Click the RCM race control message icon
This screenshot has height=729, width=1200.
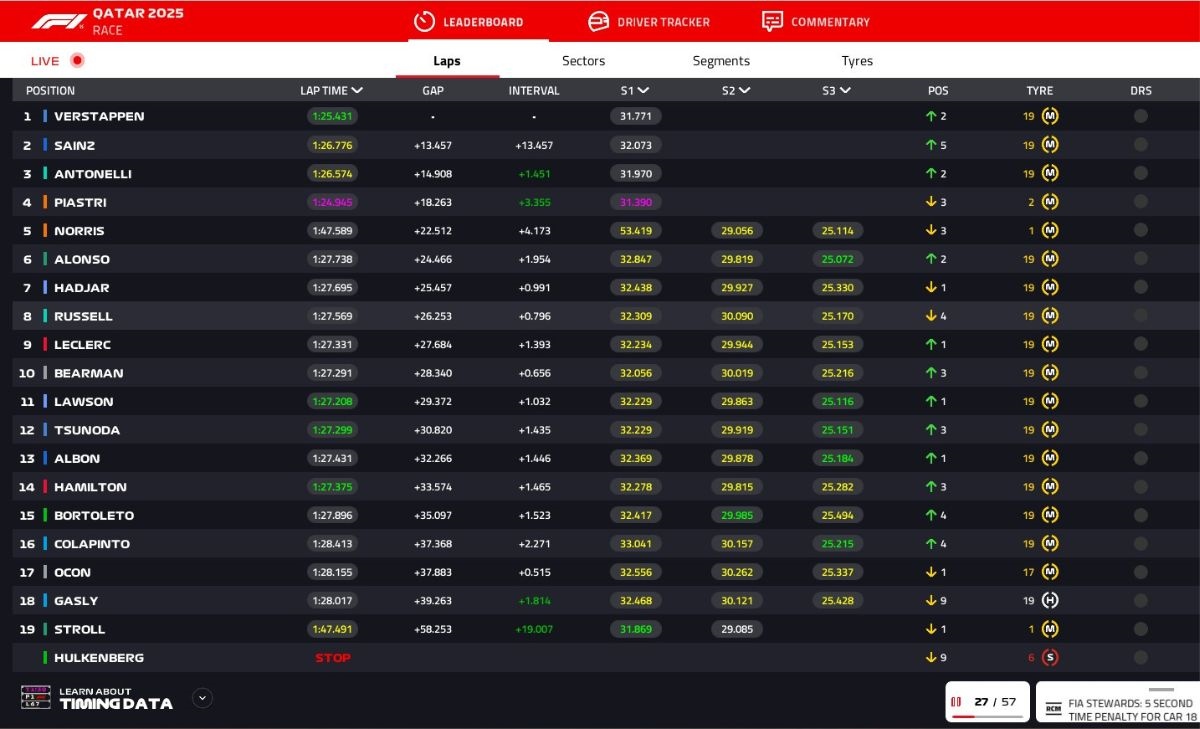pyautogui.click(x=1053, y=709)
